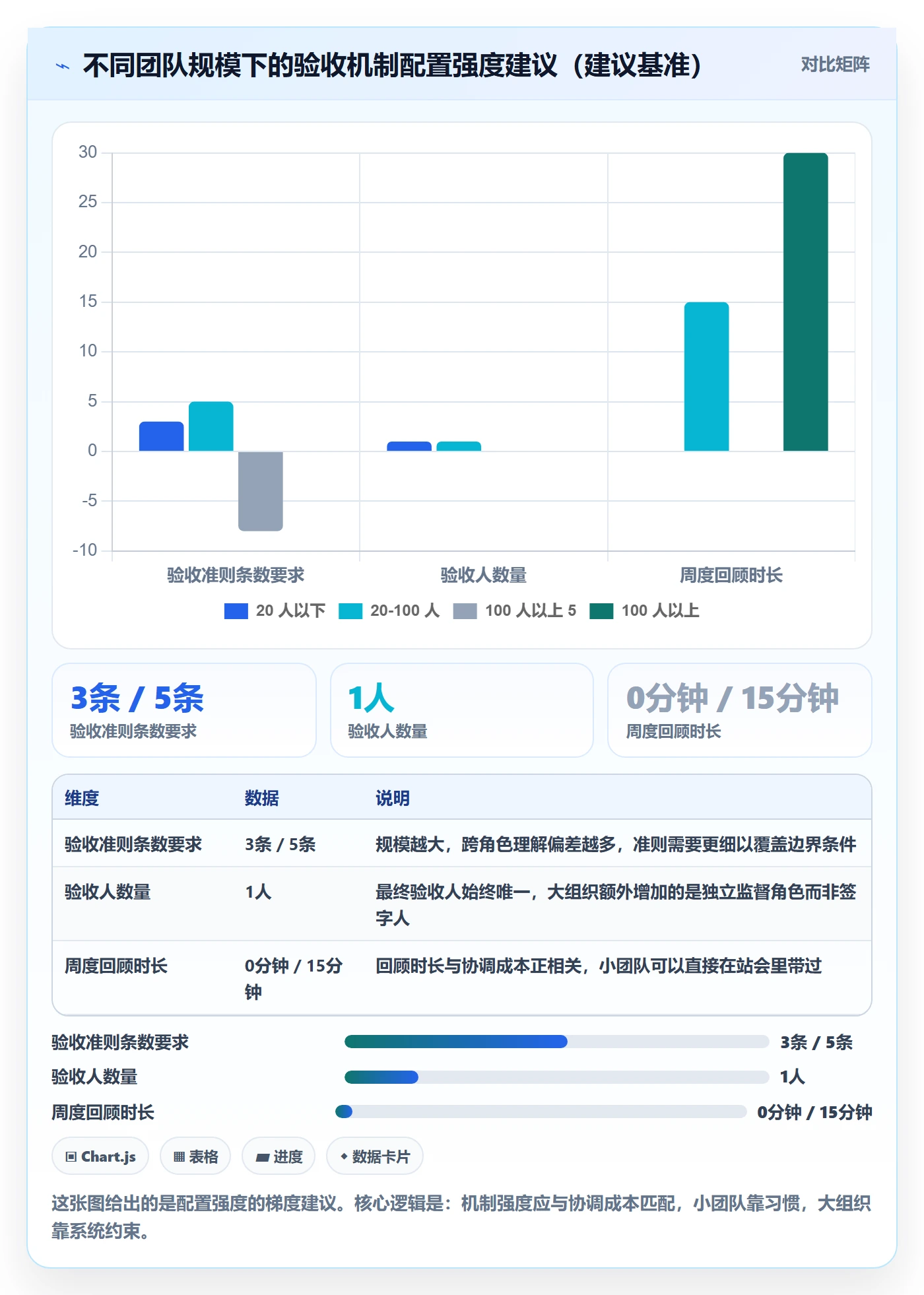Click table data value 1人
924x1295 pixels.
pos(258,892)
